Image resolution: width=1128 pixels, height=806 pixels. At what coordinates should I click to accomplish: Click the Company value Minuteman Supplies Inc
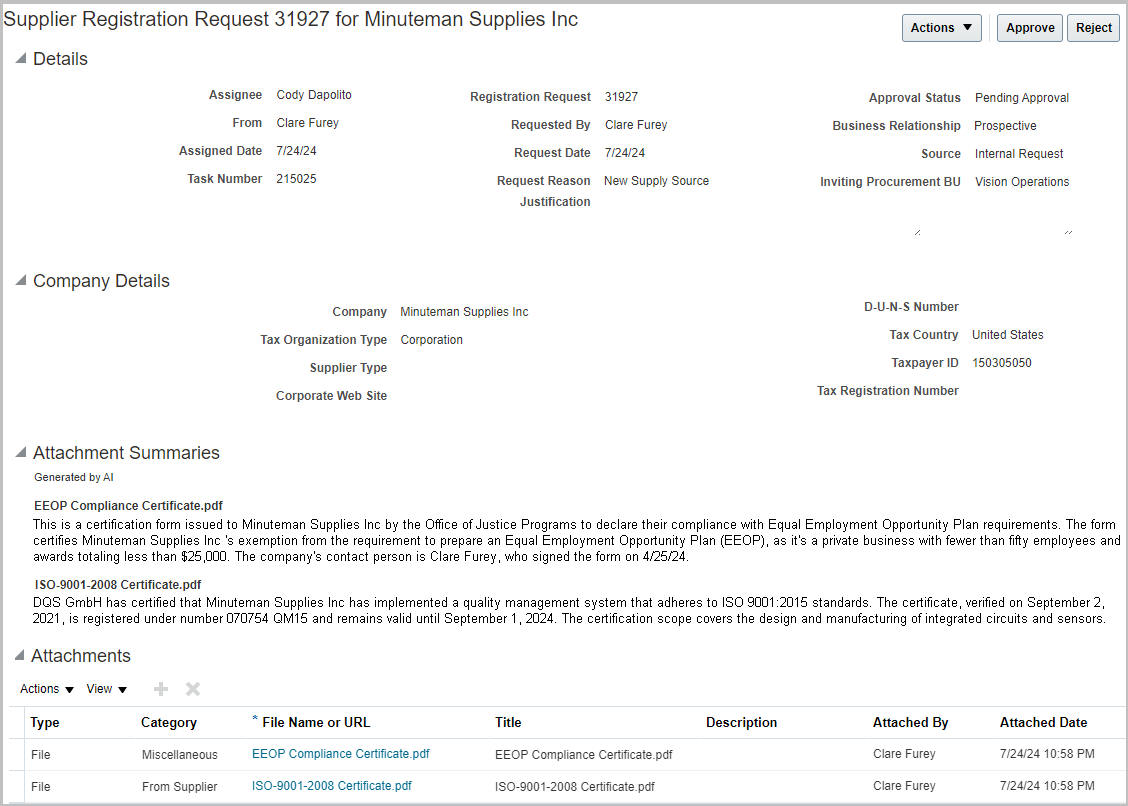[x=464, y=312]
